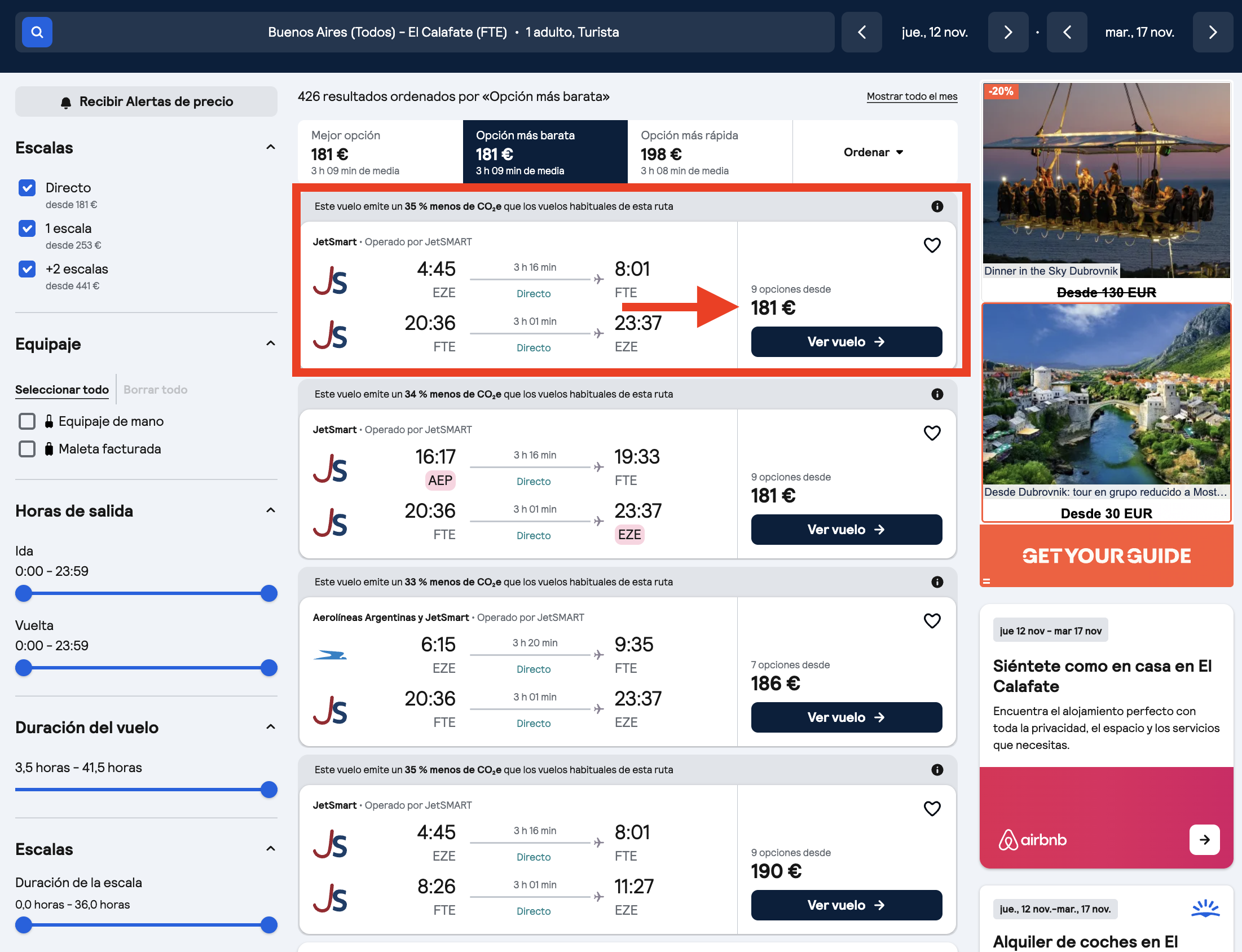Click Ver vuelo for 186 € flight

[x=847, y=718]
